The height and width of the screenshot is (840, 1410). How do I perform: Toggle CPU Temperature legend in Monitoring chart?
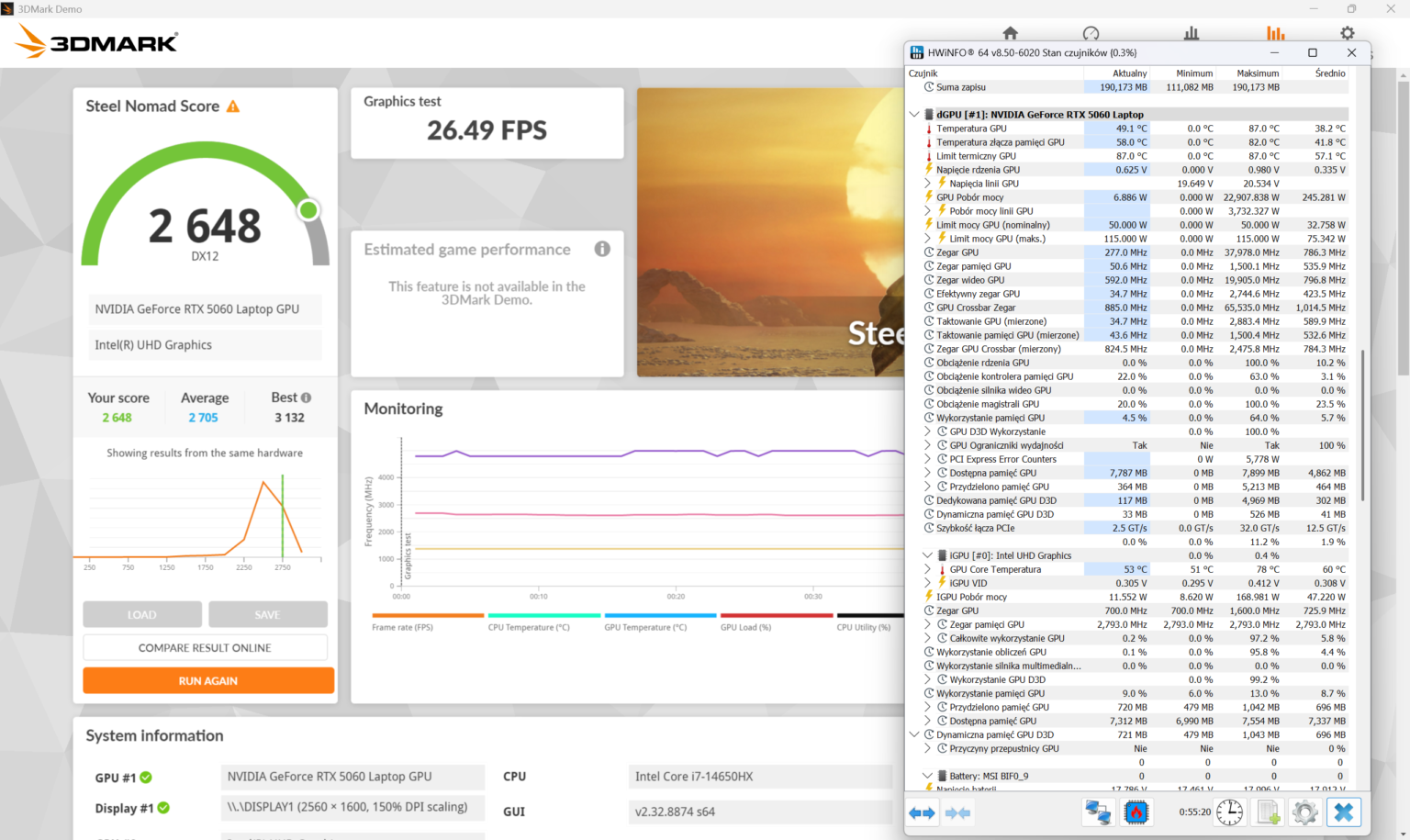coord(544,622)
